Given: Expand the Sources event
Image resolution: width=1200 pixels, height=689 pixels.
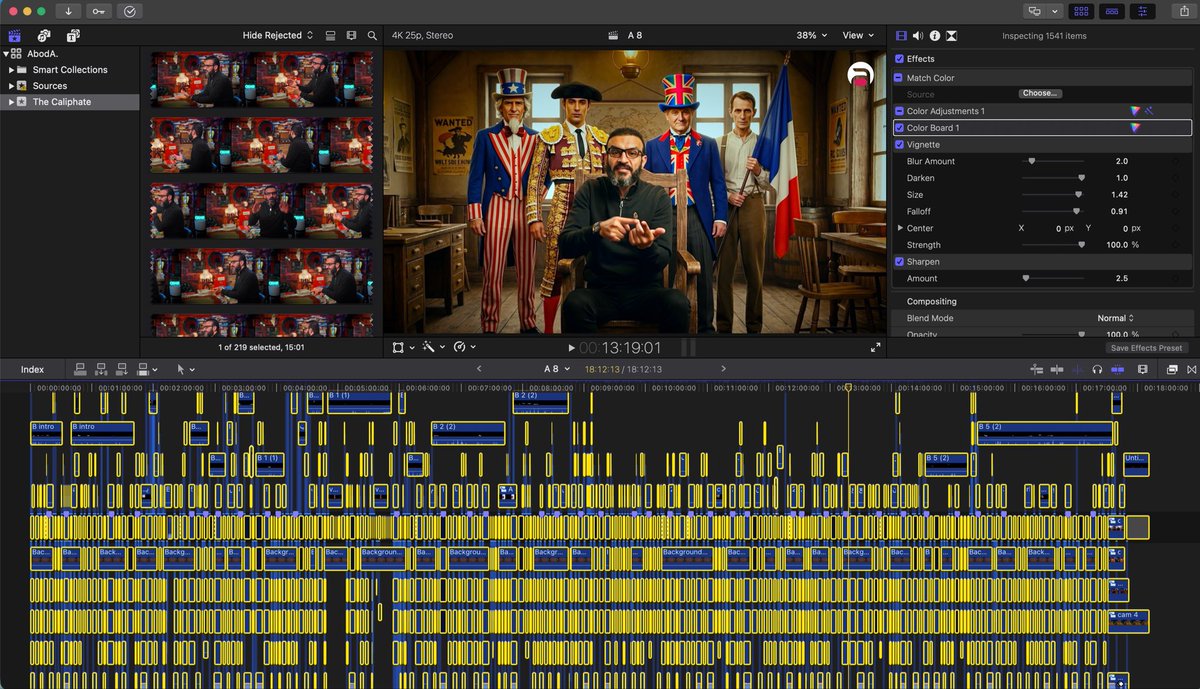Looking at the screenshot, I should point(11,86).
